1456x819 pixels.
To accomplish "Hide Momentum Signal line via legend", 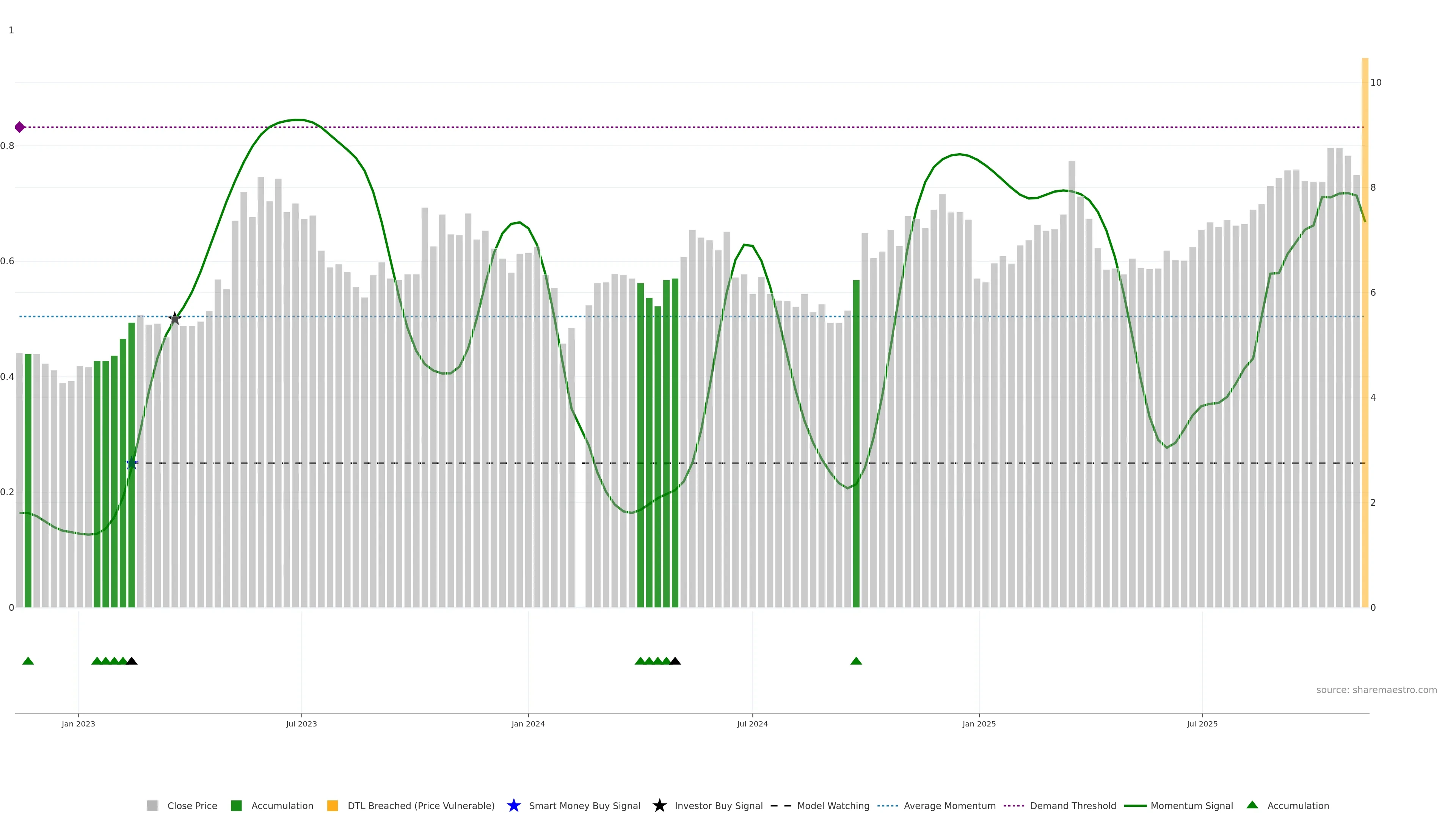I will tap(1191, 805).
